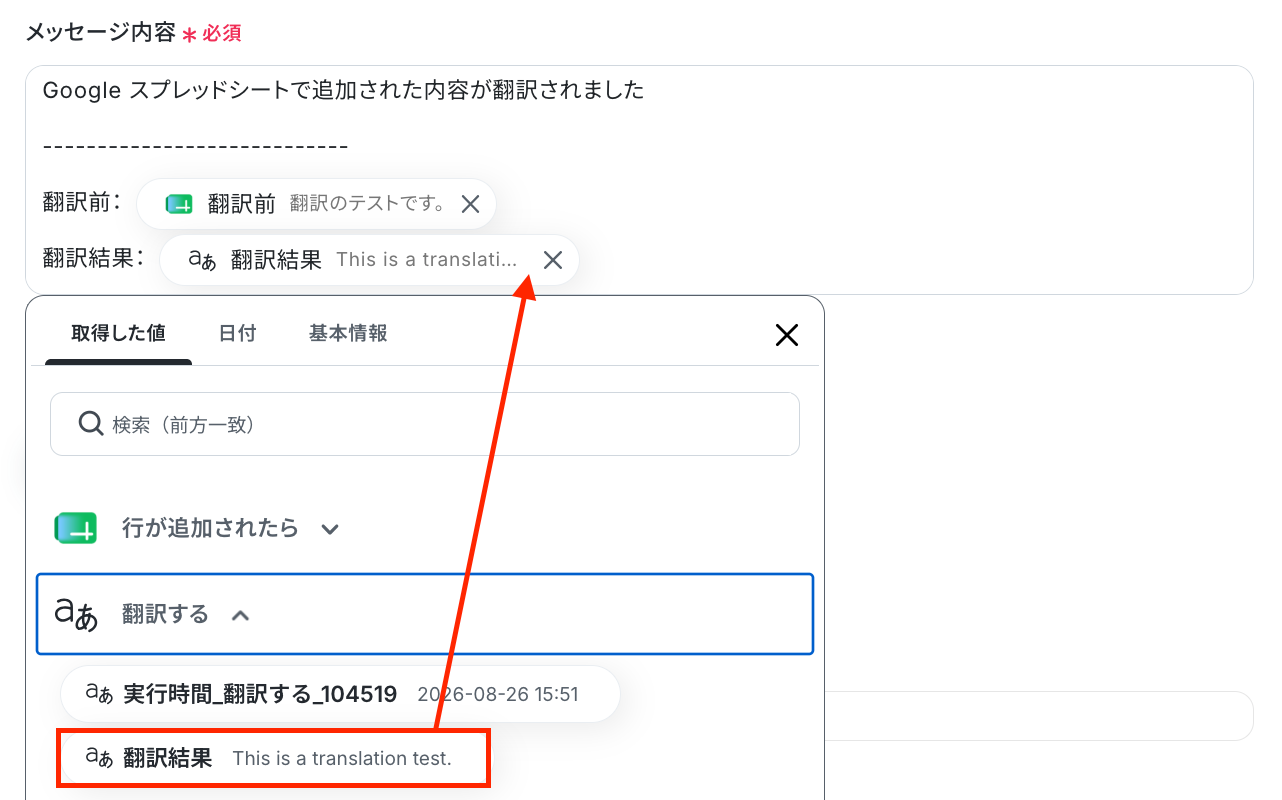
Task: Click the translate icon on 実行時間 item
Action: pos(99,694)
